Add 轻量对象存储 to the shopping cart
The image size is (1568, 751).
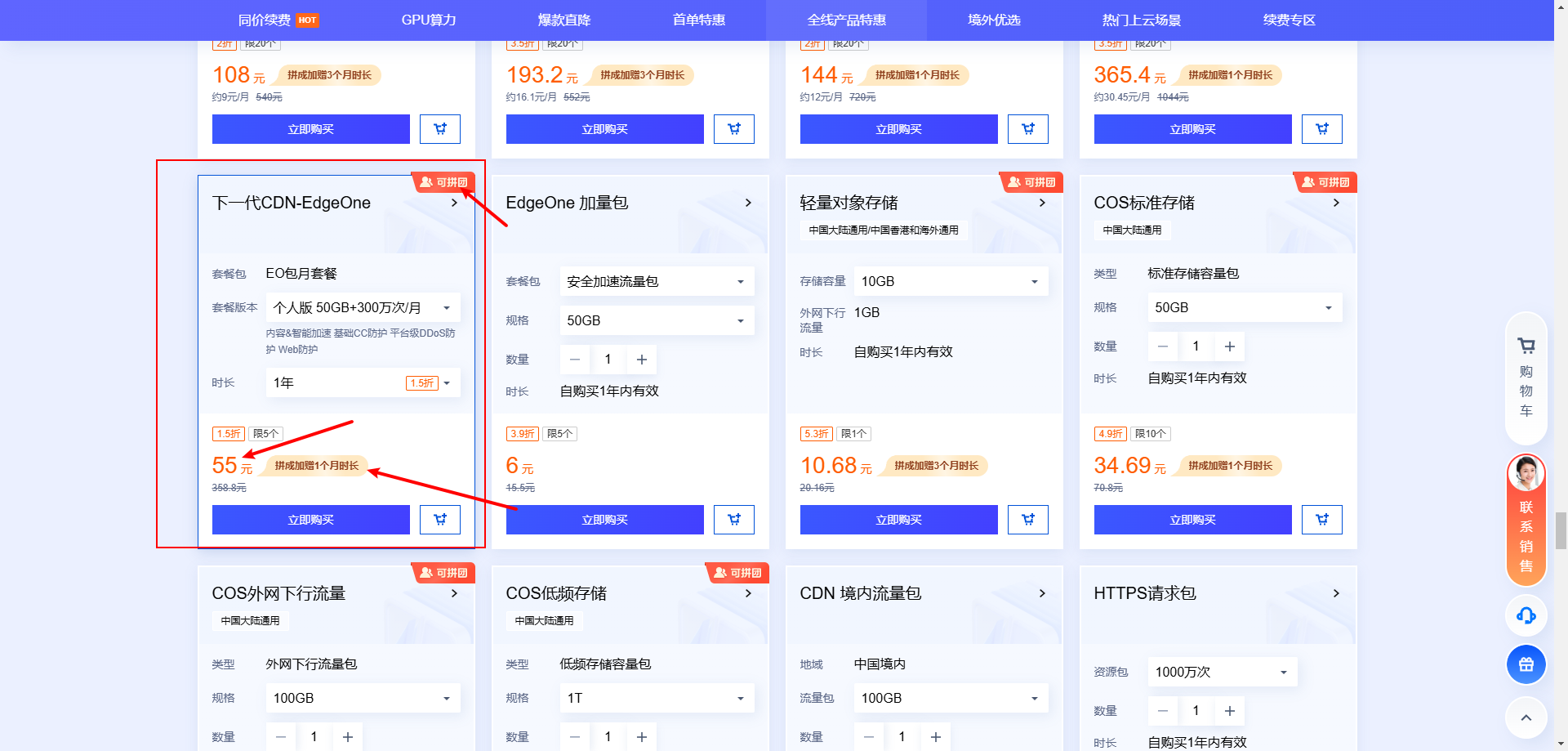(1028, 520)
